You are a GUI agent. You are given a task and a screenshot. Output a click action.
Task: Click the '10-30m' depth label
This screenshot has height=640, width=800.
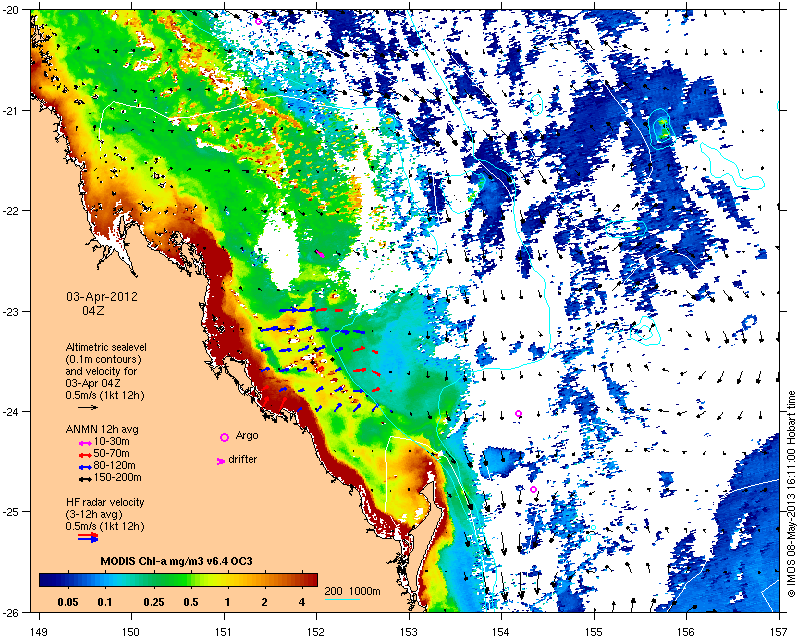(x=112, y=441)
